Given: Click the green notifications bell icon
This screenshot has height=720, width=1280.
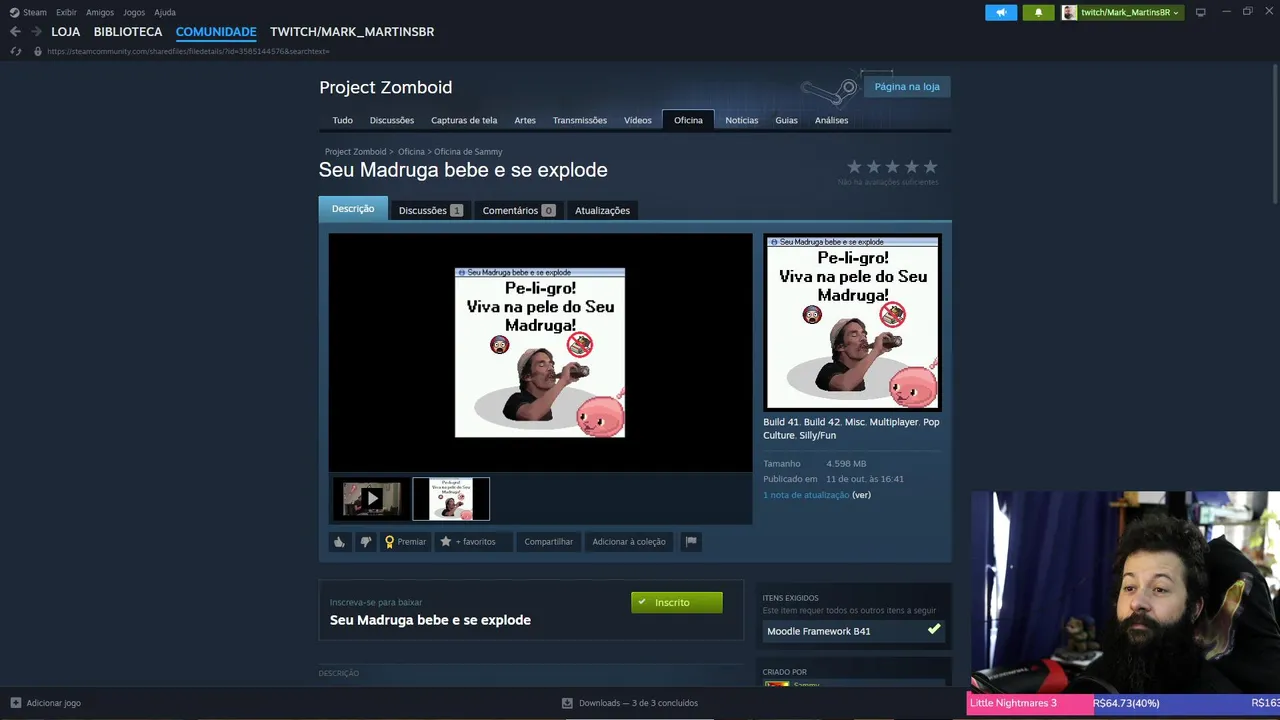Looking at the screenshot, I should 1038,12.
